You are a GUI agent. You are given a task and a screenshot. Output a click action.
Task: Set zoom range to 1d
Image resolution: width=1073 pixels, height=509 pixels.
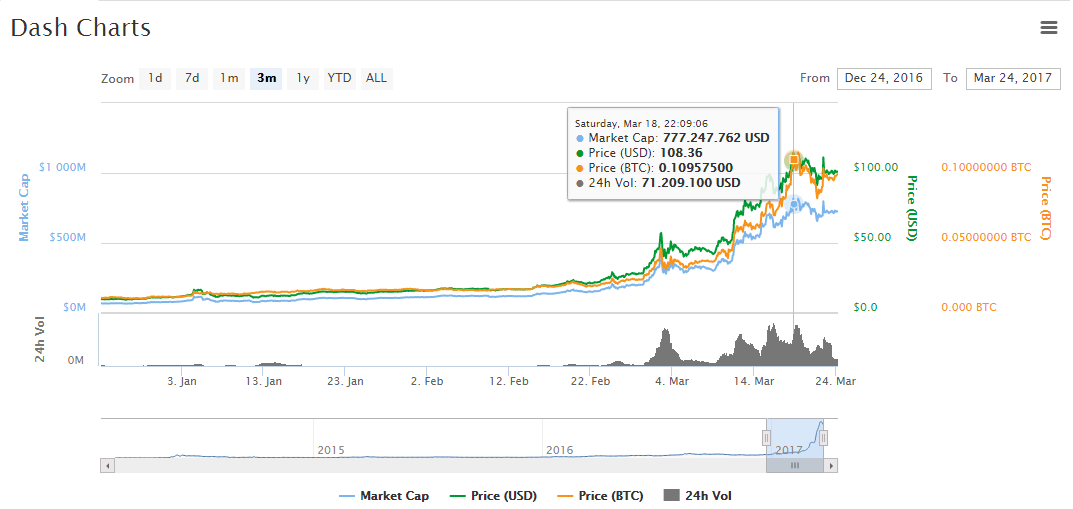155,78
